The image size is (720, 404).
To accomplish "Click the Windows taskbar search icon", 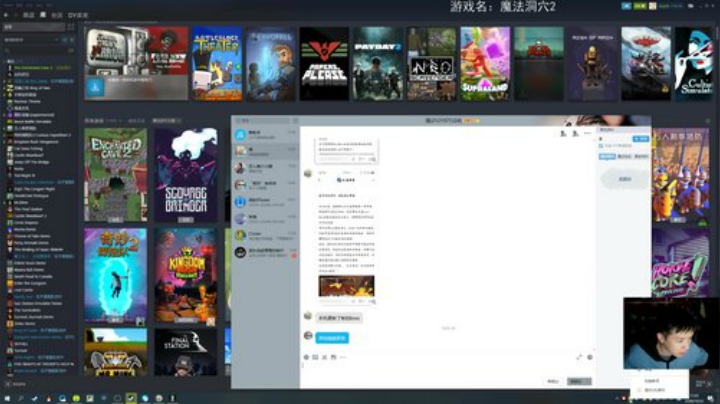I will point(21,398).
